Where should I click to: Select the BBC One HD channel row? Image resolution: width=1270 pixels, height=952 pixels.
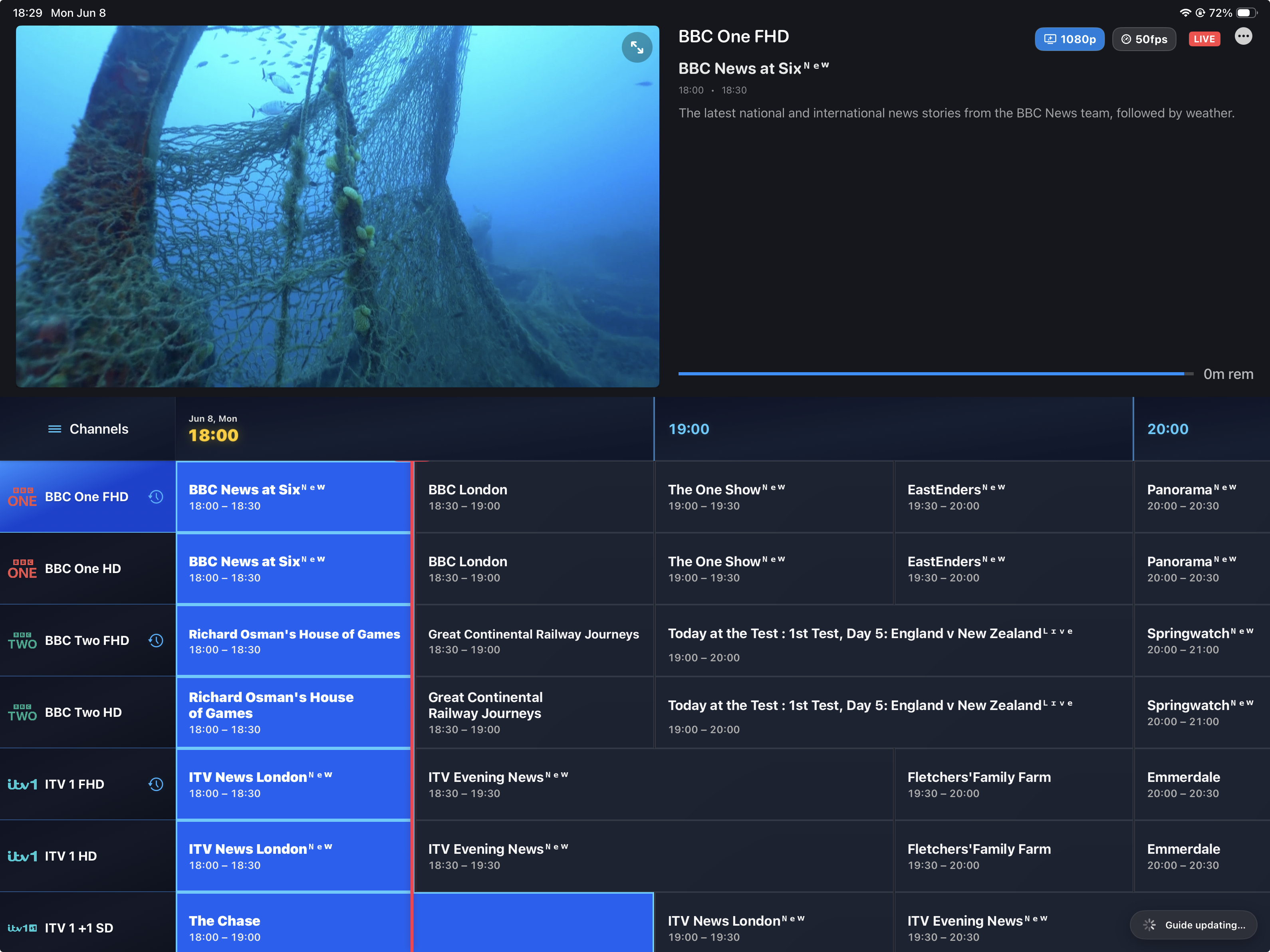click(88, 568)
